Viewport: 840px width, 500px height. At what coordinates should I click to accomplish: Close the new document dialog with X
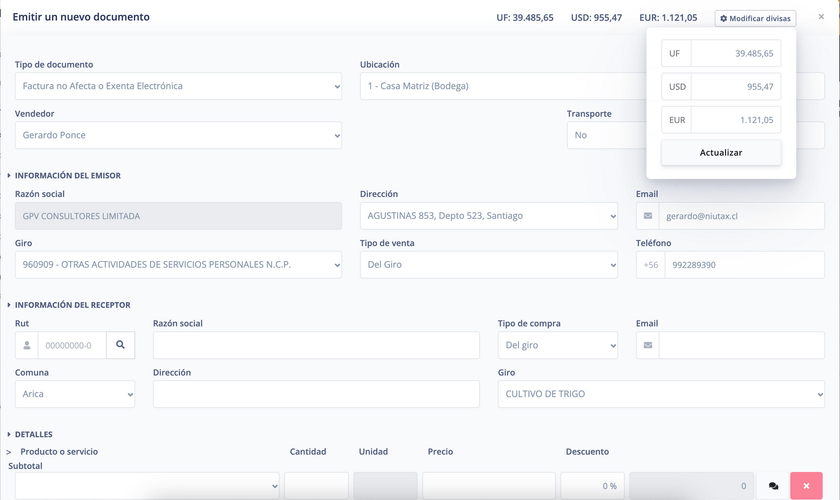821,17
